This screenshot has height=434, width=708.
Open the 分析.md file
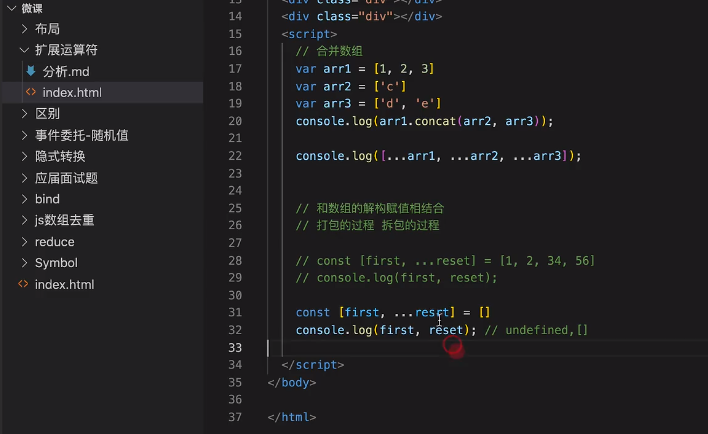pos(66,71)
